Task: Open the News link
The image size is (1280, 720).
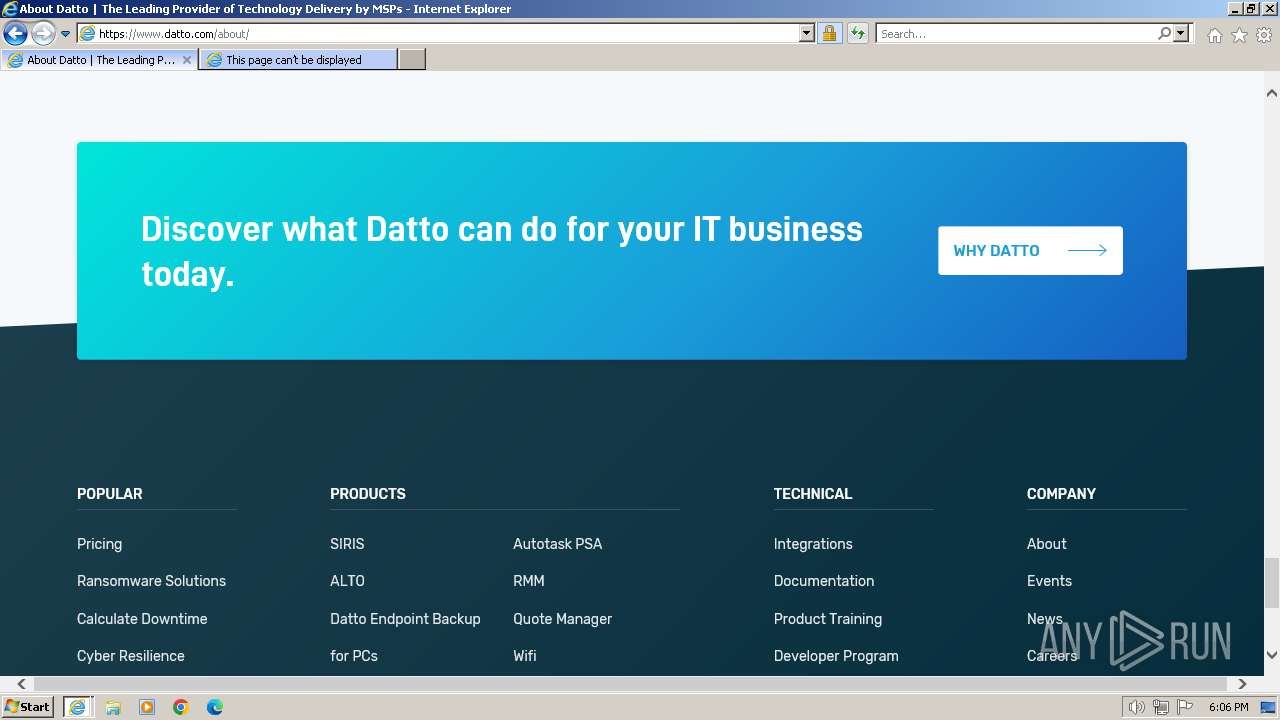Action: pyautogui.click(x=1045, y=619)
